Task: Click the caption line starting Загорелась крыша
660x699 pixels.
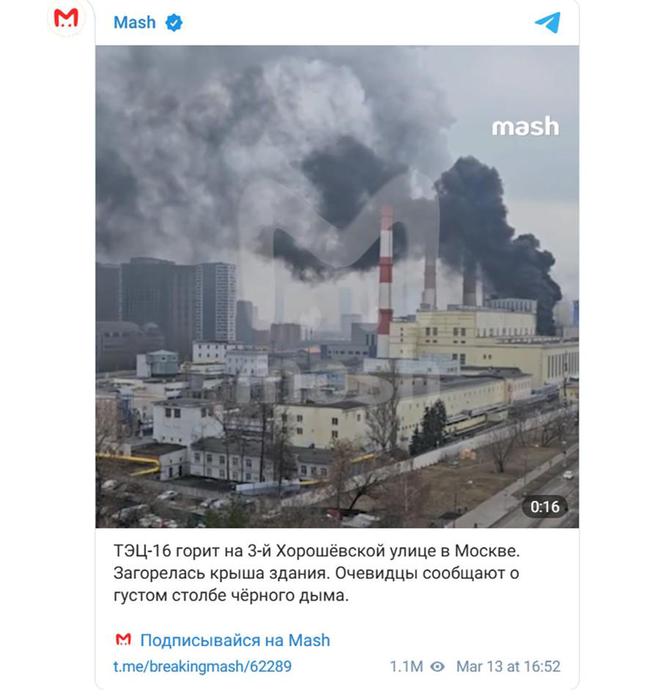Action: click(316, 573)
